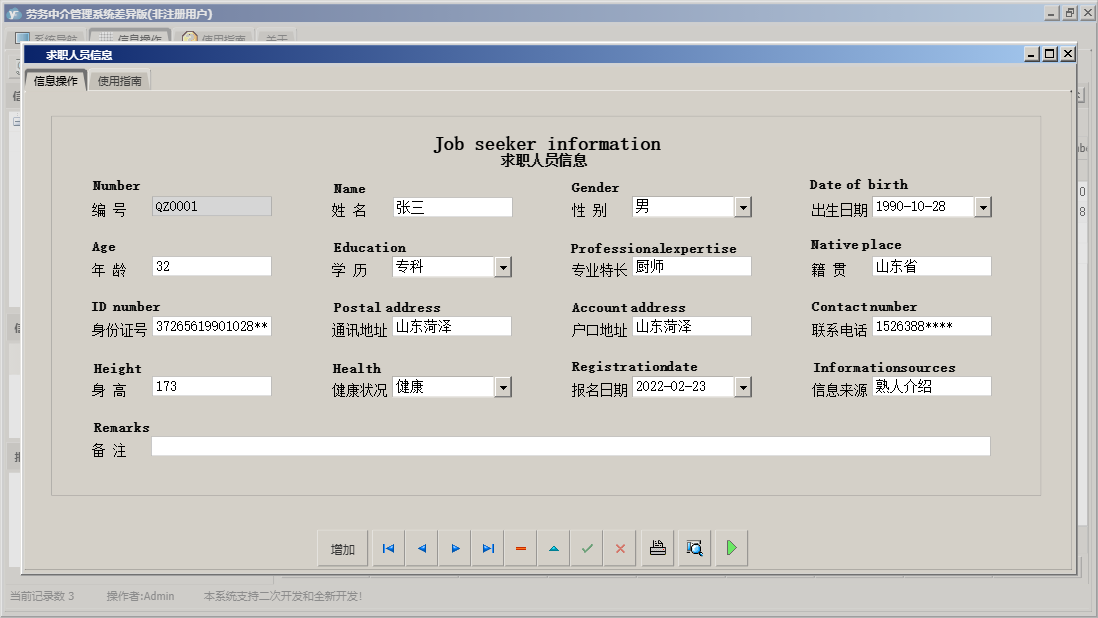The height and width of the screenshot is (618, 1098).
Task: Click the empty Remarks field
Action: [x=571, y=447]
